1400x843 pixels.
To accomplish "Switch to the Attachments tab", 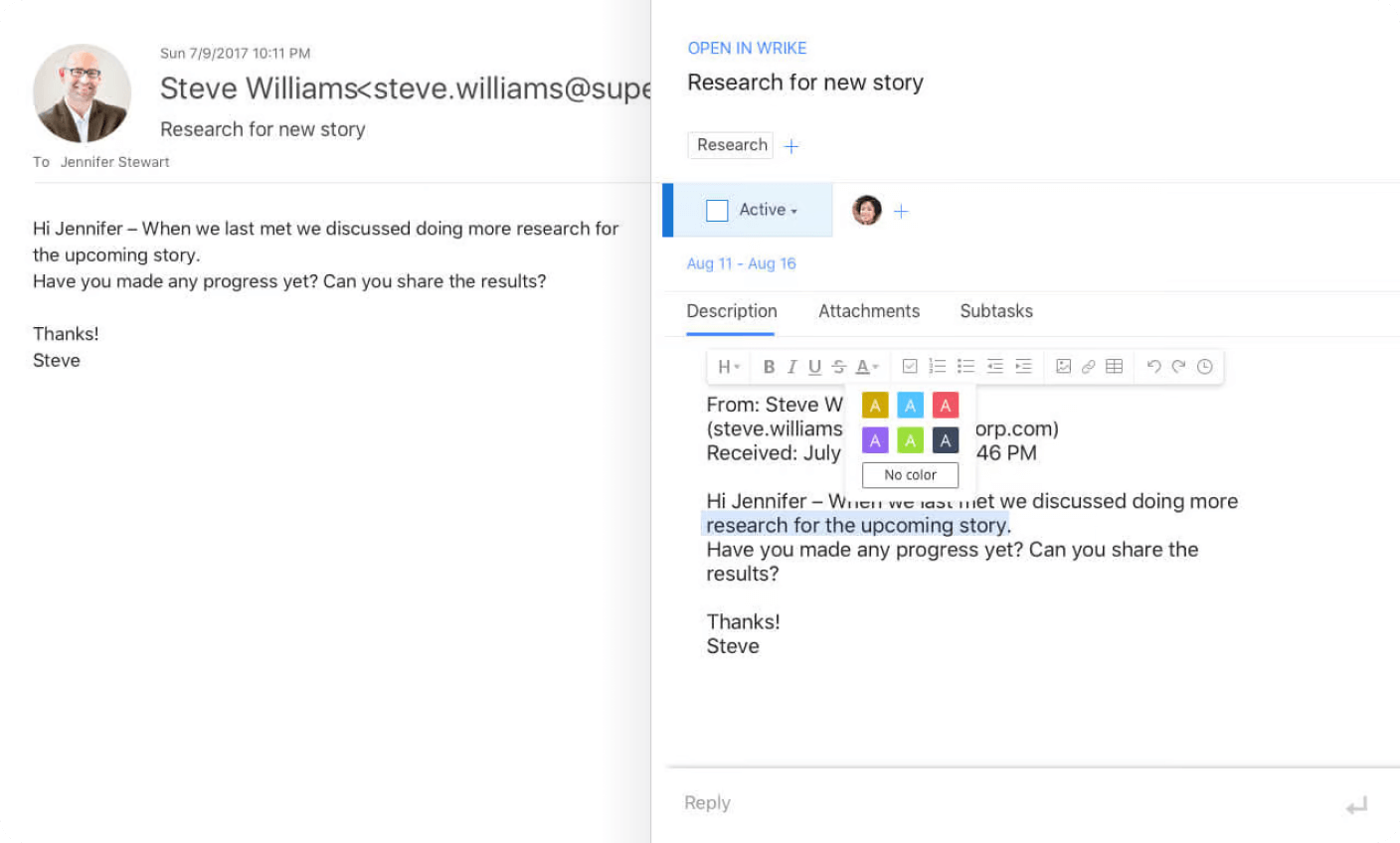I will (868, 311).
